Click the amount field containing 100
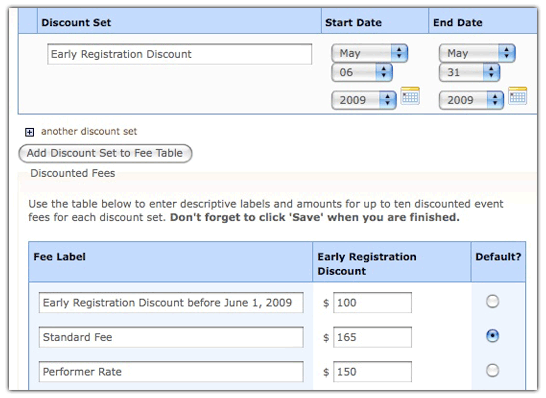 tap(372, 303)
